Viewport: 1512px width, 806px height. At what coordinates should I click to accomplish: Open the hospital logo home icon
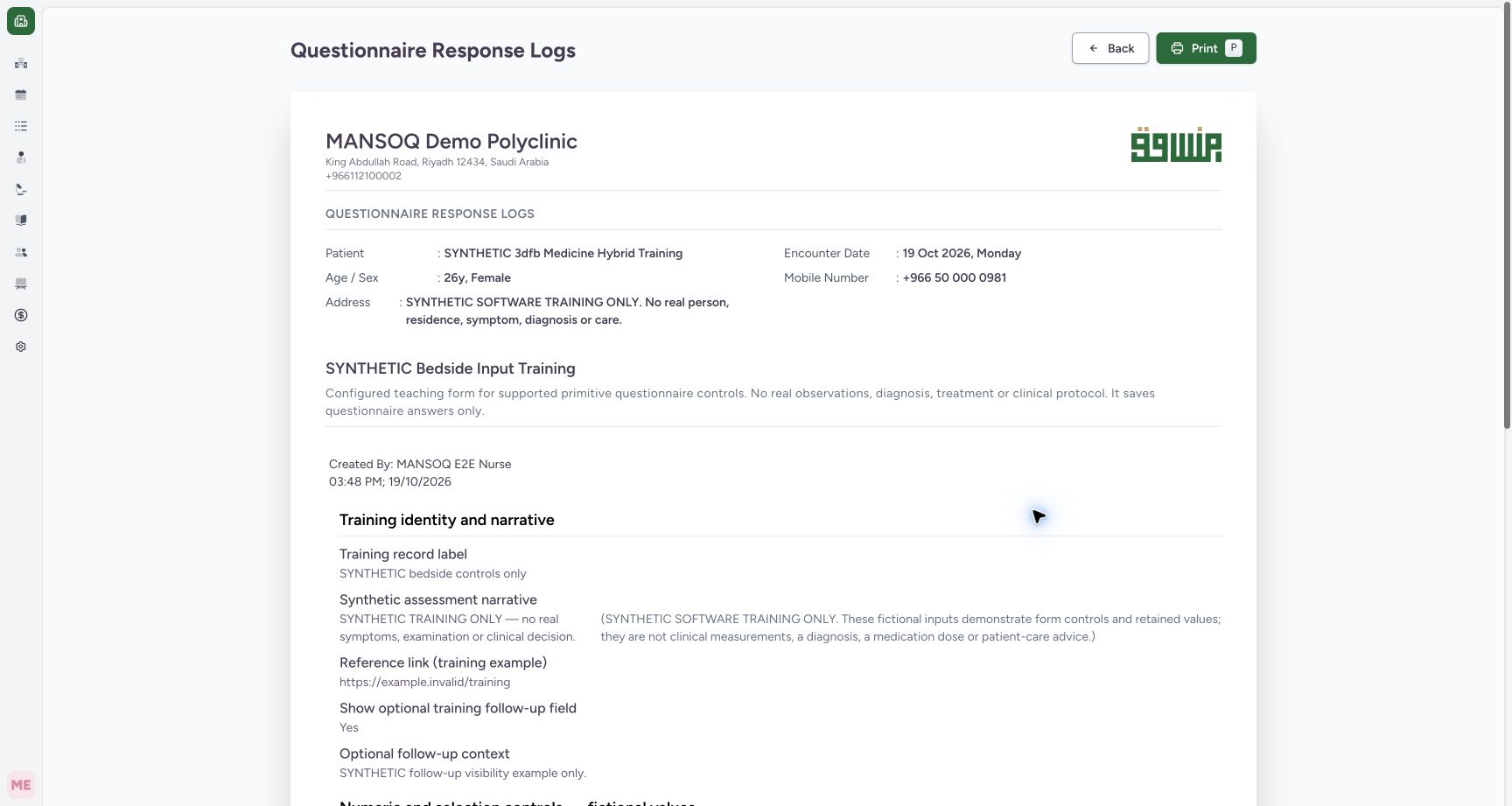21,21
